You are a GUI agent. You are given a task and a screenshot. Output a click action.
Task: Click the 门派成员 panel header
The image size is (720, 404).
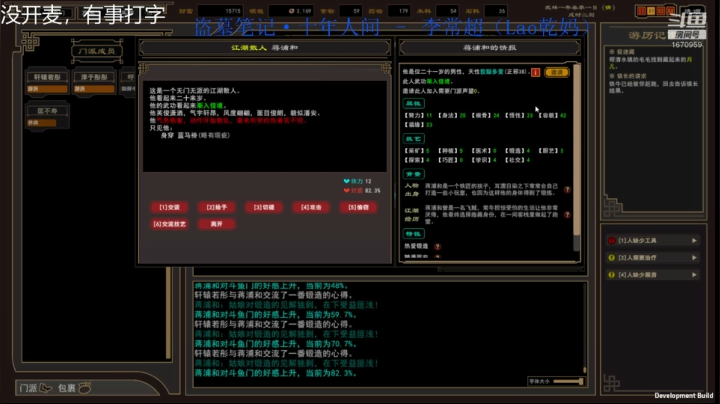coord(96,51)
